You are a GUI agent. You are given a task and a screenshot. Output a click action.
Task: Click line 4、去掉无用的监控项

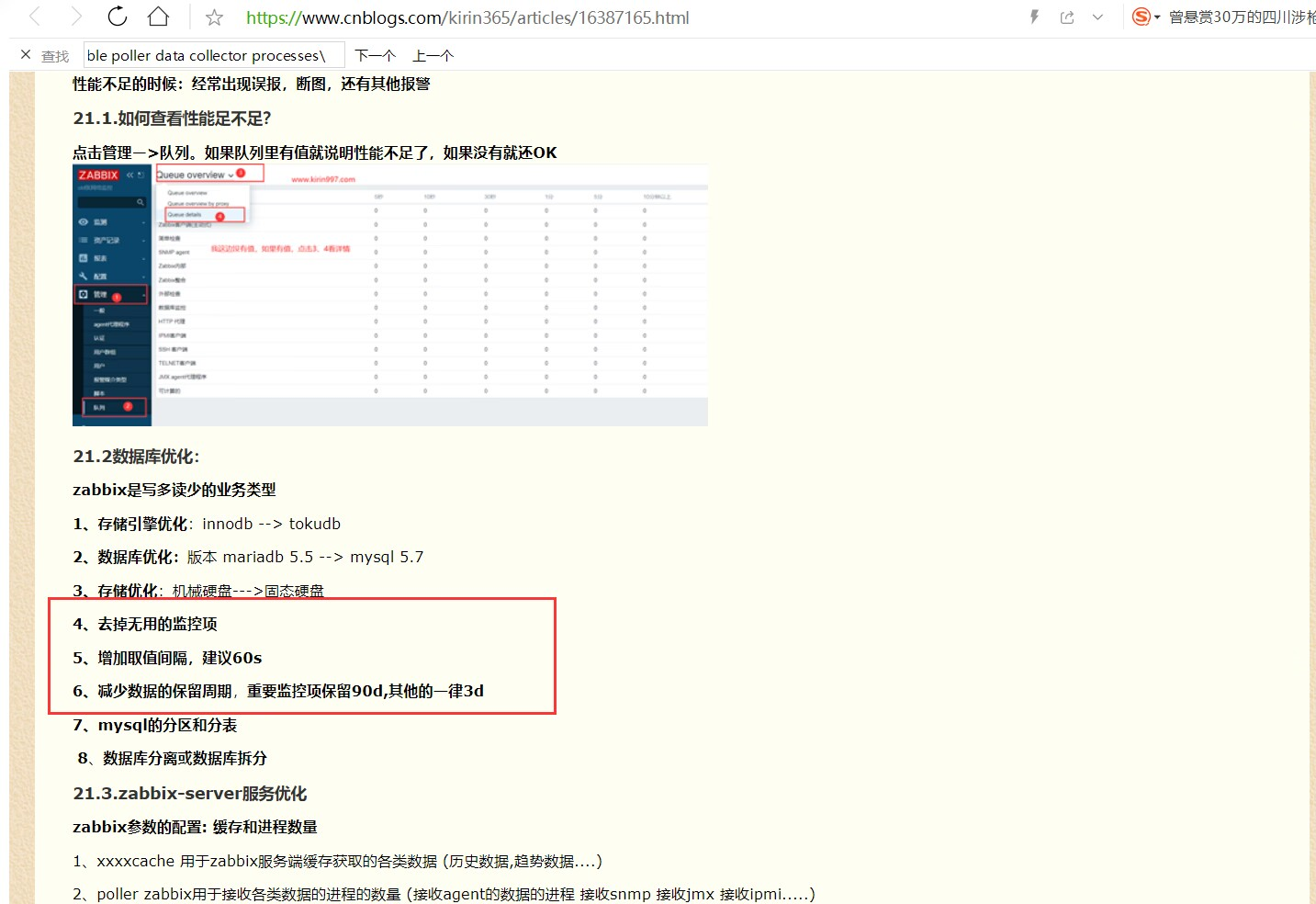pyautogui.click(x=145, y=624)
